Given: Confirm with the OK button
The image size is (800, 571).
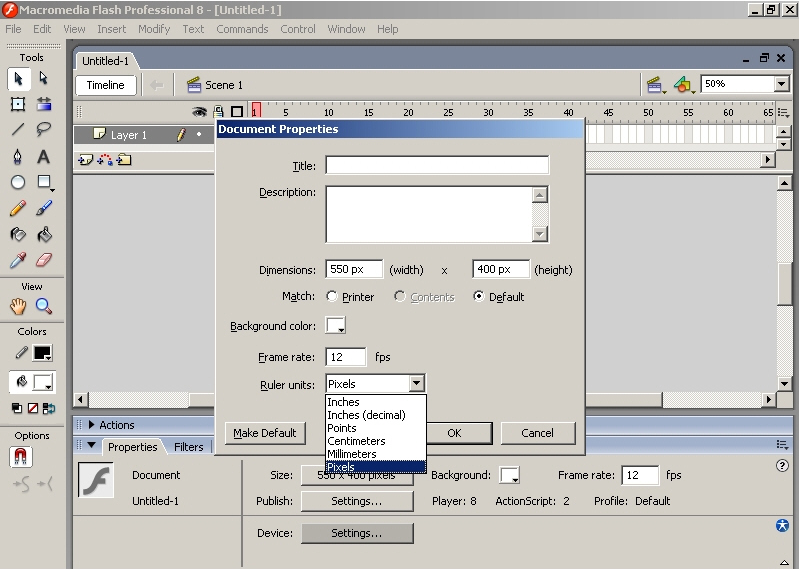Looking at the screenshot, I should (454, 433).
